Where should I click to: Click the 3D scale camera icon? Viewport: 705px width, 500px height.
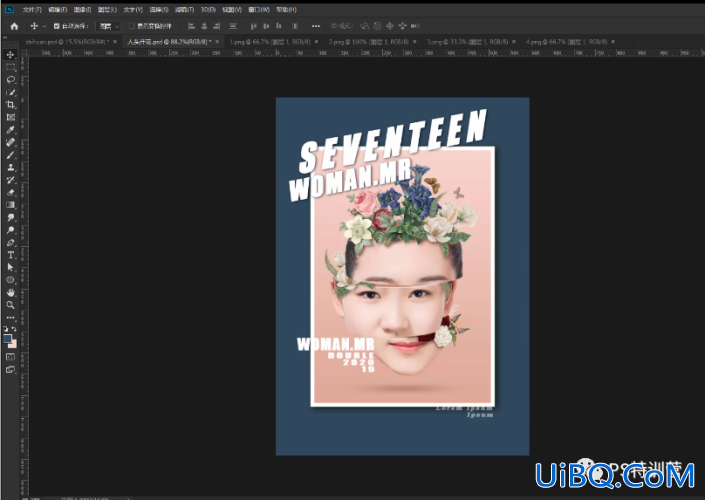pyautogui.click(x=415, y=26)
